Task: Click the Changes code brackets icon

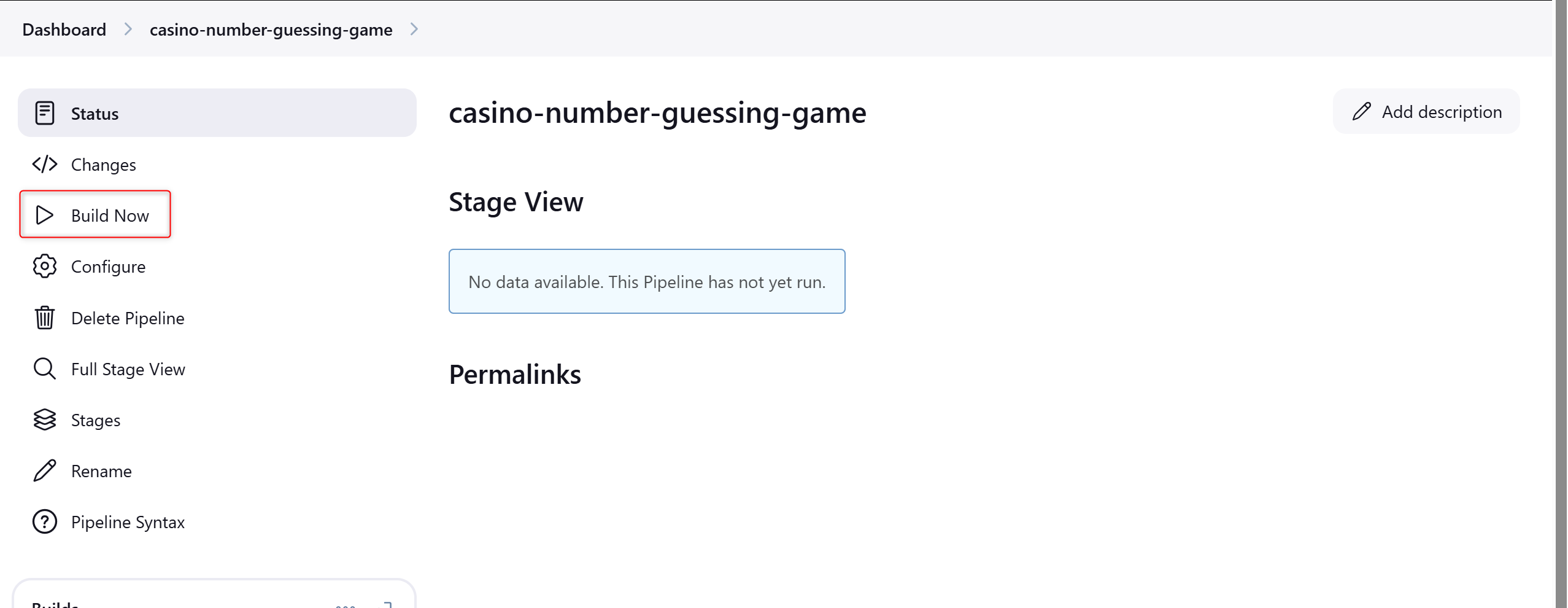Action: 45,164
